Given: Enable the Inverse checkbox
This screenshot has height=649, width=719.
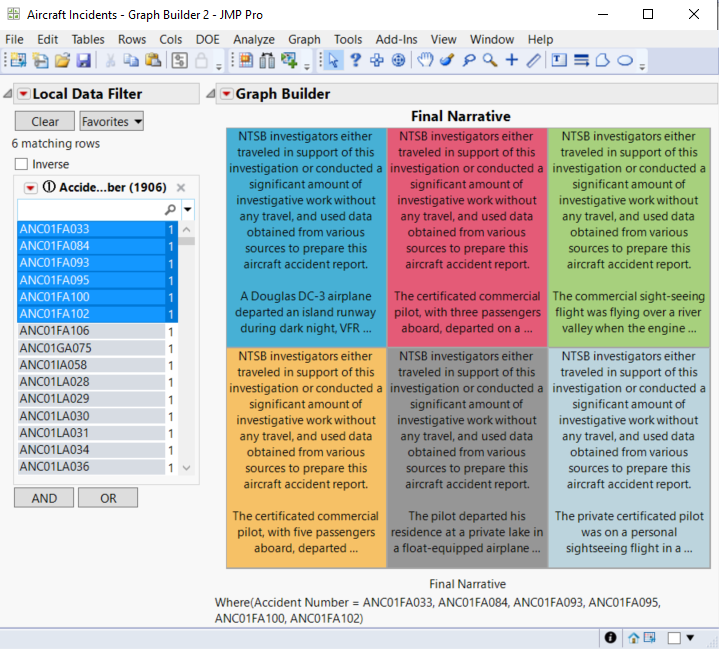Looking at the screenshot, I should pyautogui.click(x=21, y=164).
